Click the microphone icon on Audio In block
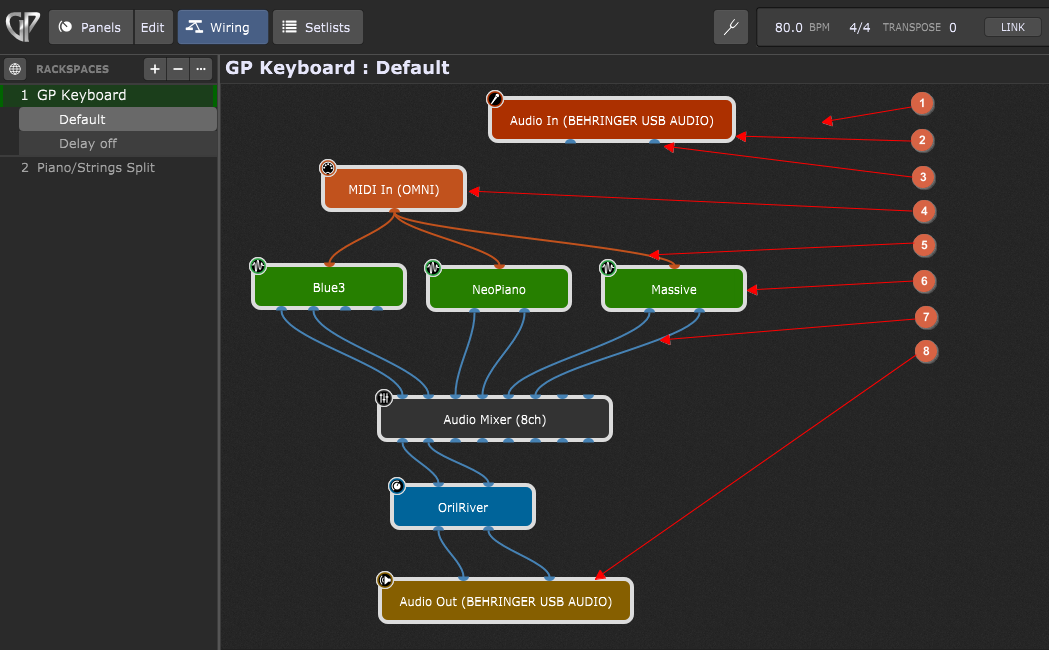Viewport: 1049px width, 650px height. [494, 99]
